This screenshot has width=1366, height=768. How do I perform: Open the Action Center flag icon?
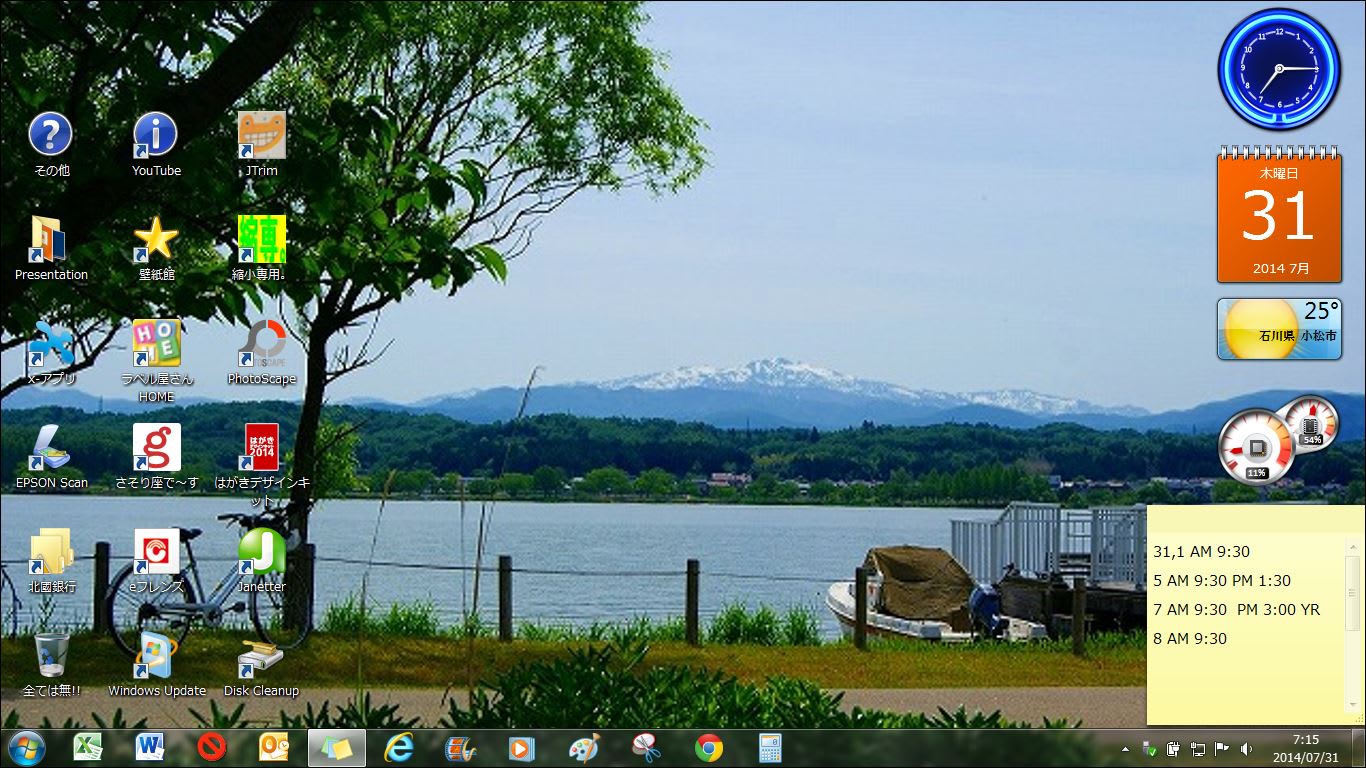click(1222, 748)
